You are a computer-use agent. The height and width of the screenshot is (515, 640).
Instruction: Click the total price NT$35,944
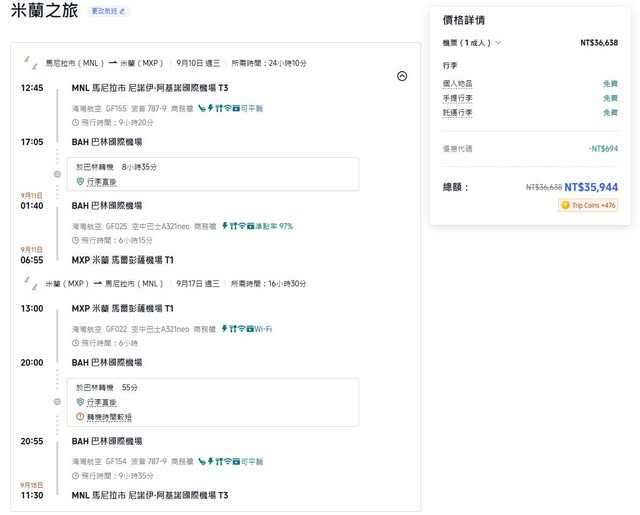[590, 187]
